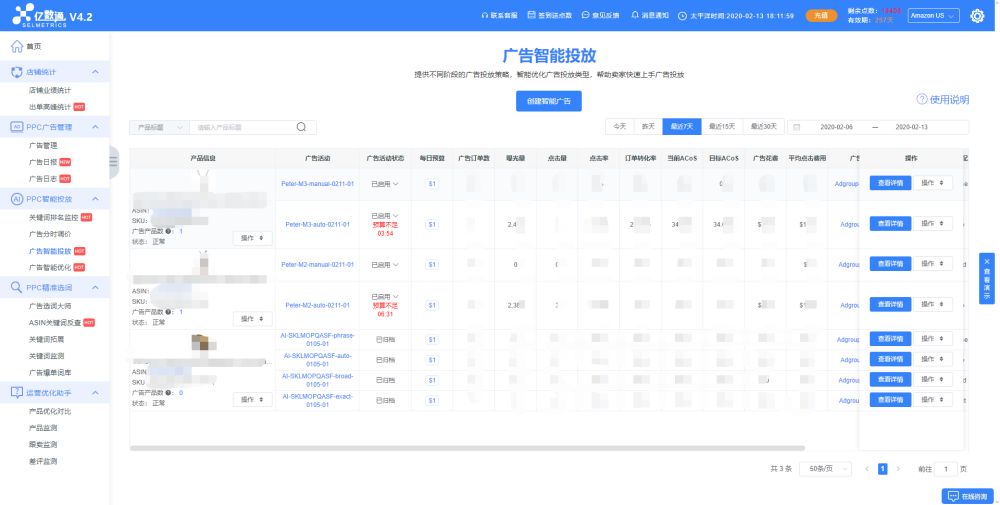Open 操作 dropdown in Peter-M3-auto-0211-01 row
The height and width of the screenshot is (505, 1000).
point(932,224)
